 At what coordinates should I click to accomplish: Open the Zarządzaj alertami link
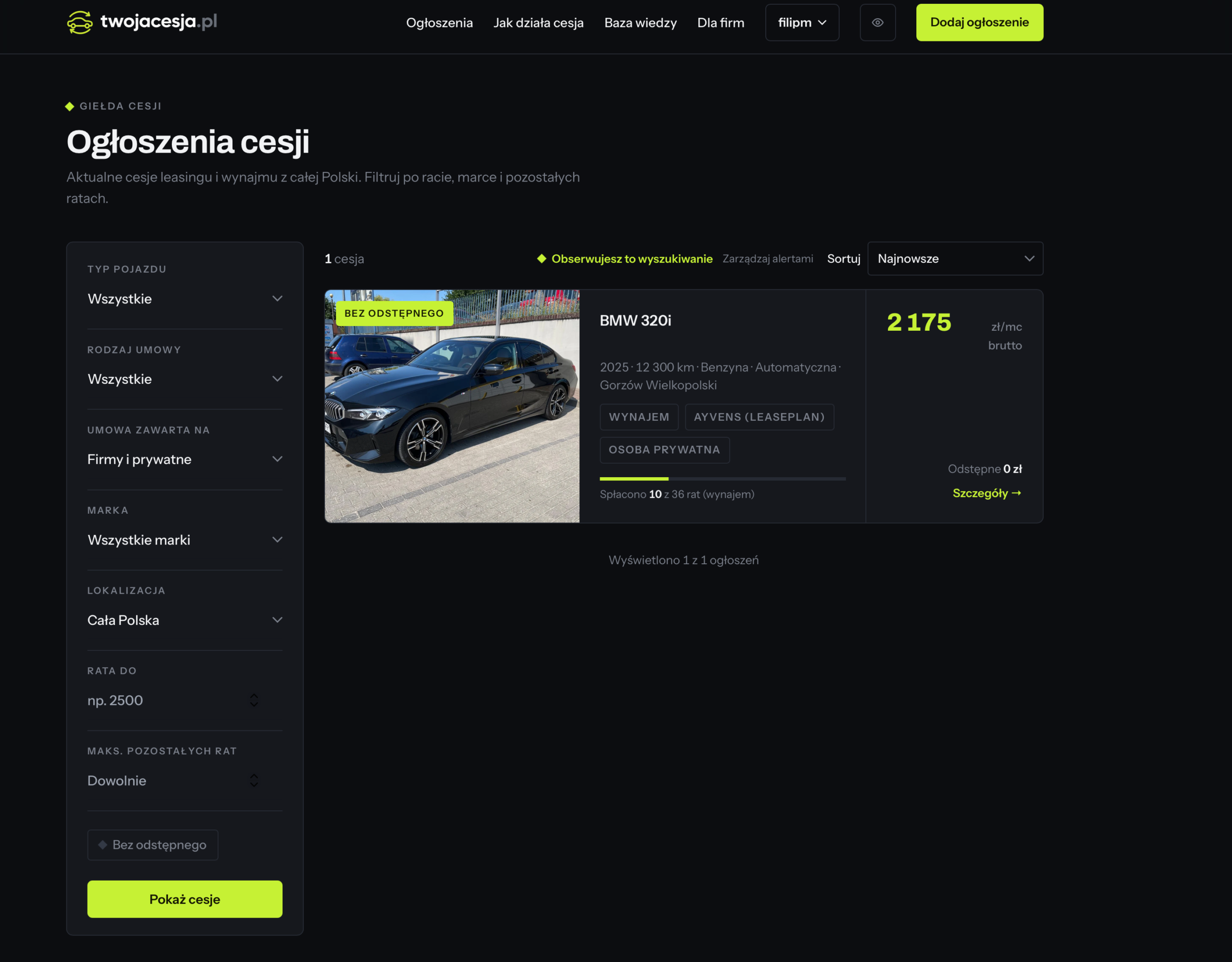tap(768, 259)
